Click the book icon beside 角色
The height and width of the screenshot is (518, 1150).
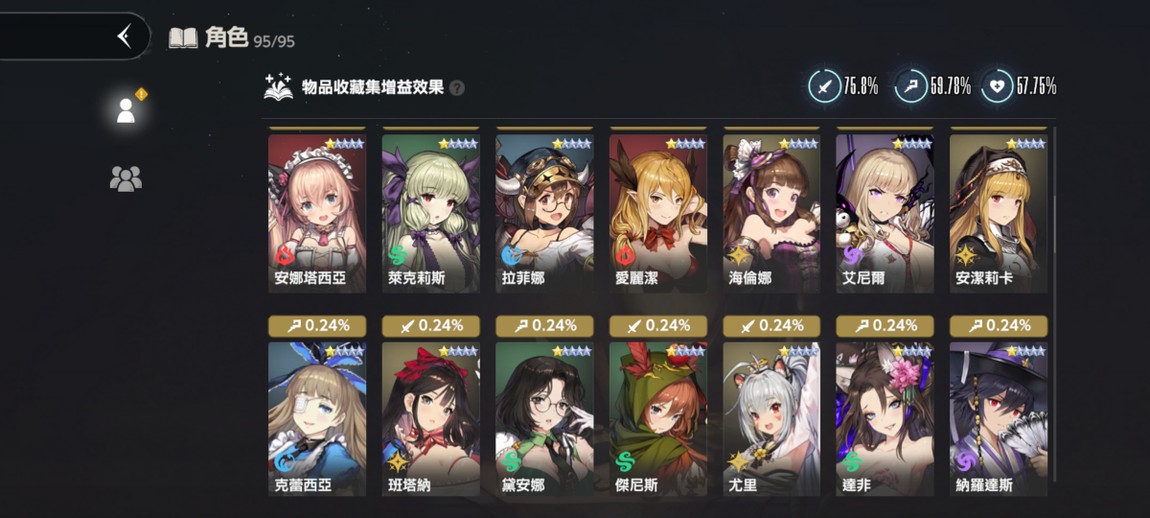pos(183,38)
